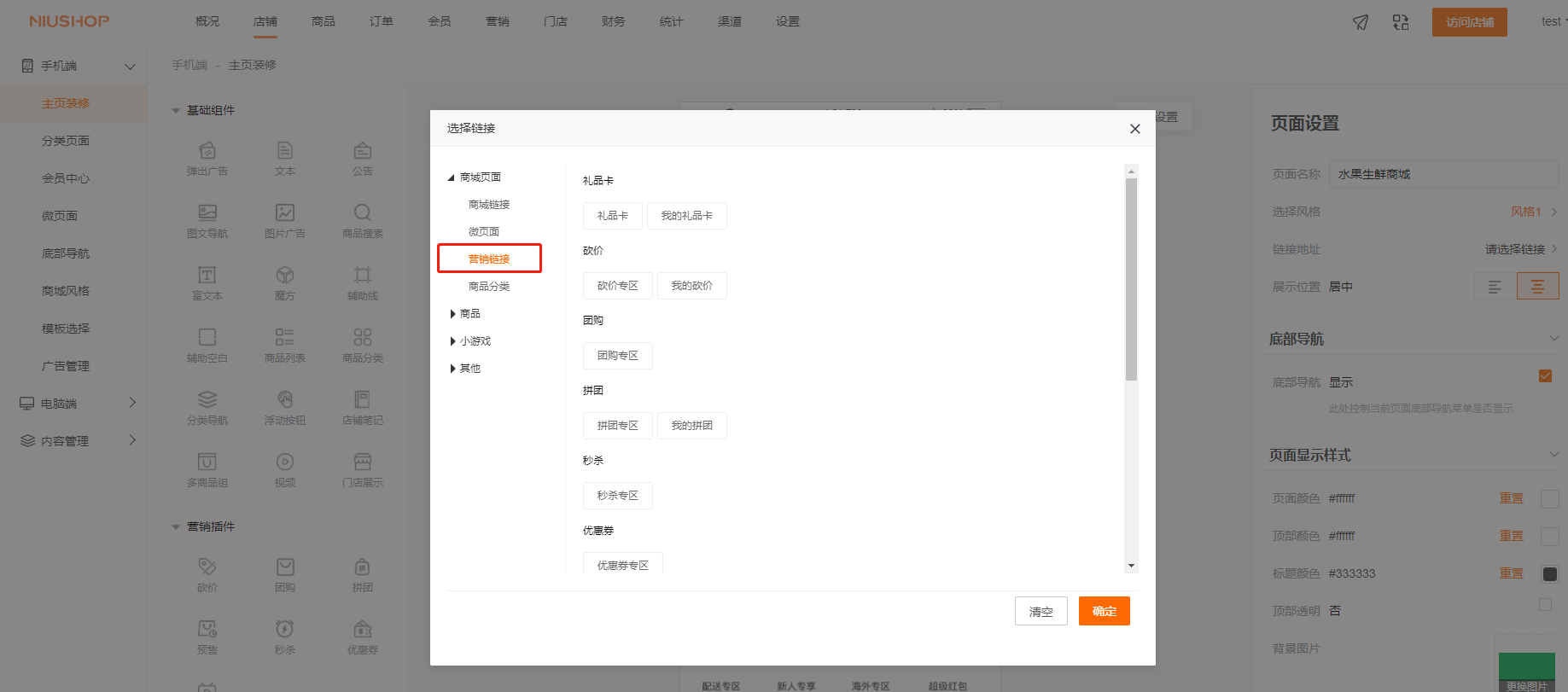The width and height of the screenshot is (1568, 692).
Task: Open the 商品 top menu
Action: [x=324, y=21]
